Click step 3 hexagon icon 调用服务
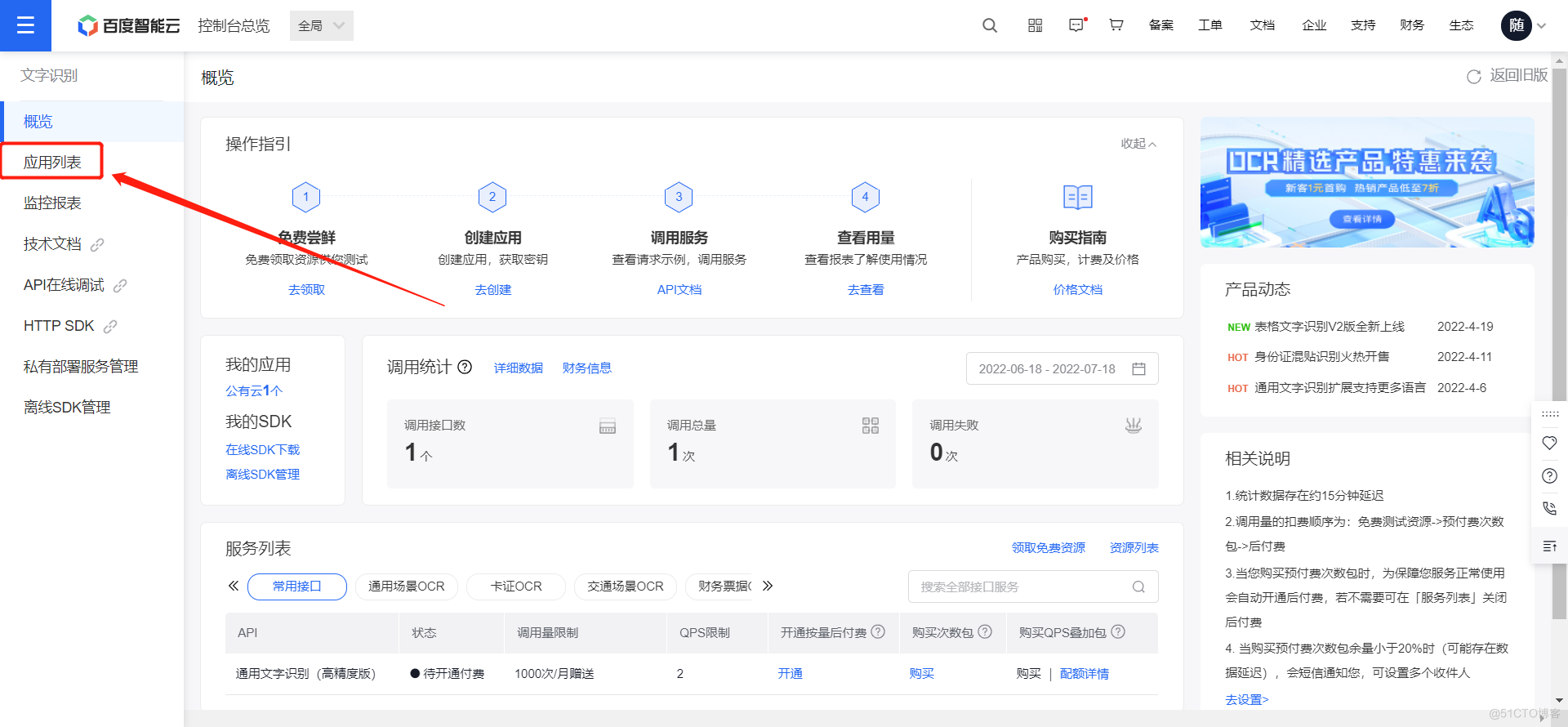1568x727 pixels. 679,197
